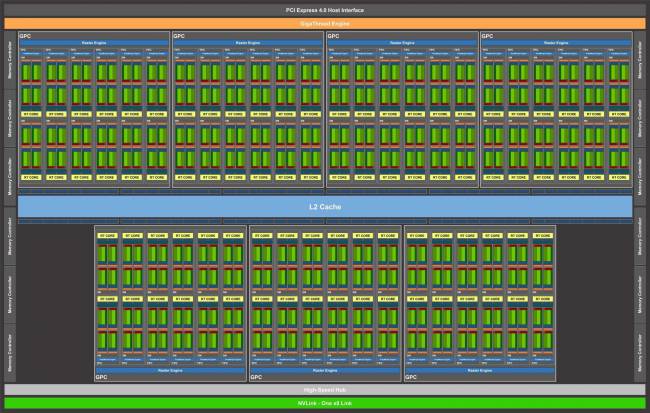Click the fifth Memory Controller on the right edge
Viewport: 650px width, 413px height.
pos(640,294)
